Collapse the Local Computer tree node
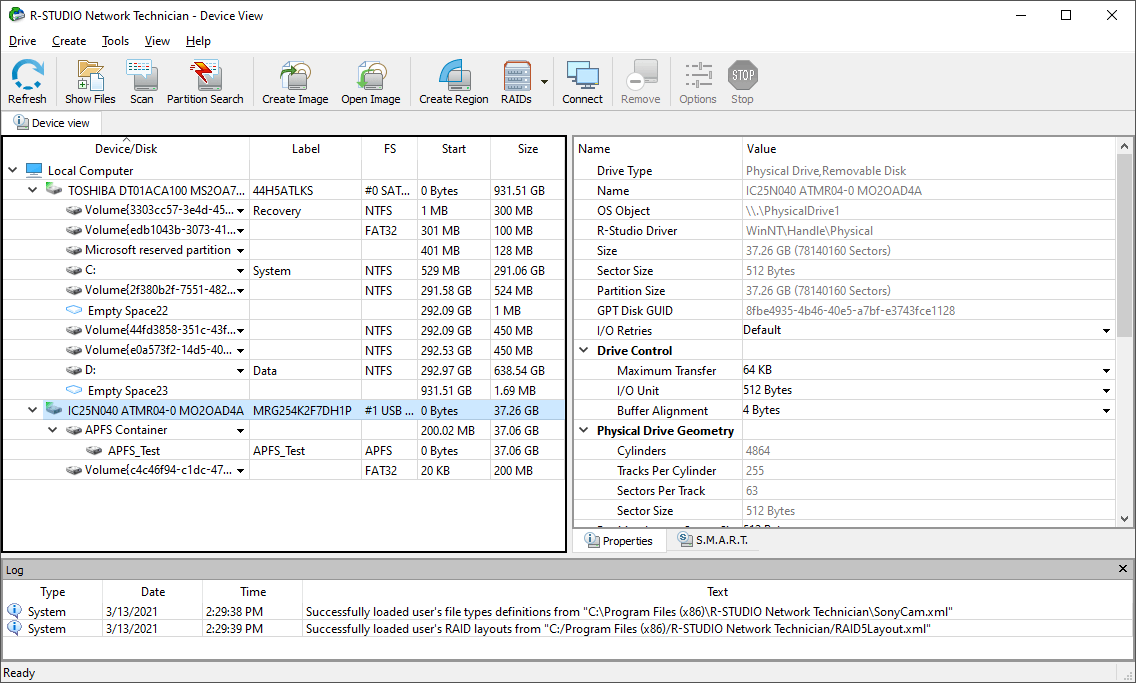The width and height of the screenshot is (1136, 683). [x=12, y=170]
